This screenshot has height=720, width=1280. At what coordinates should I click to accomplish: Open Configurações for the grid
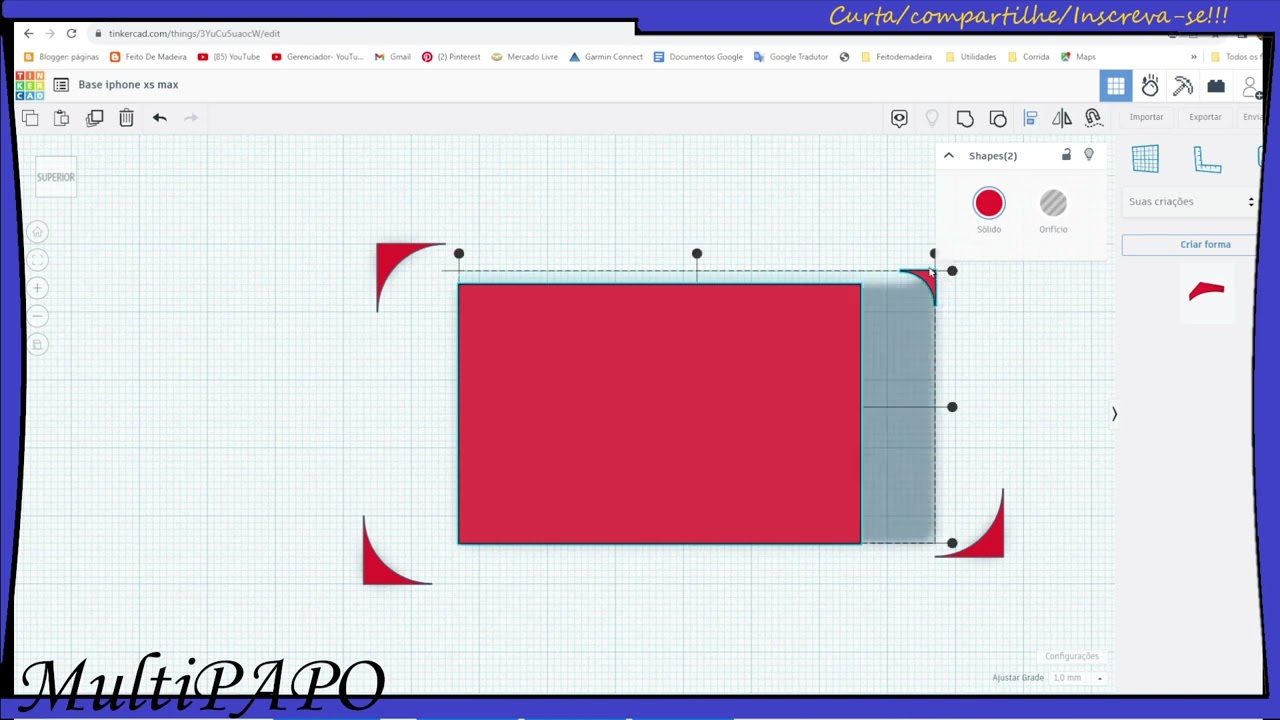coord(1071,656)
